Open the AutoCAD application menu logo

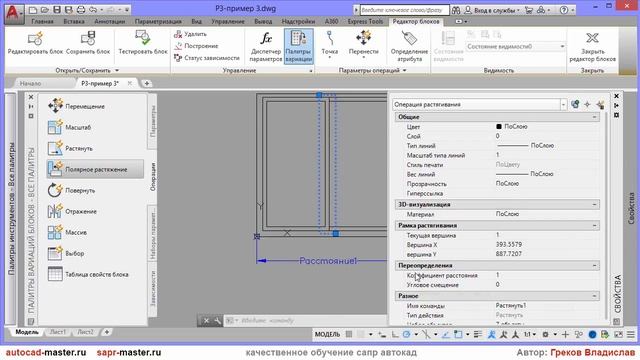[x=14, y=13]
